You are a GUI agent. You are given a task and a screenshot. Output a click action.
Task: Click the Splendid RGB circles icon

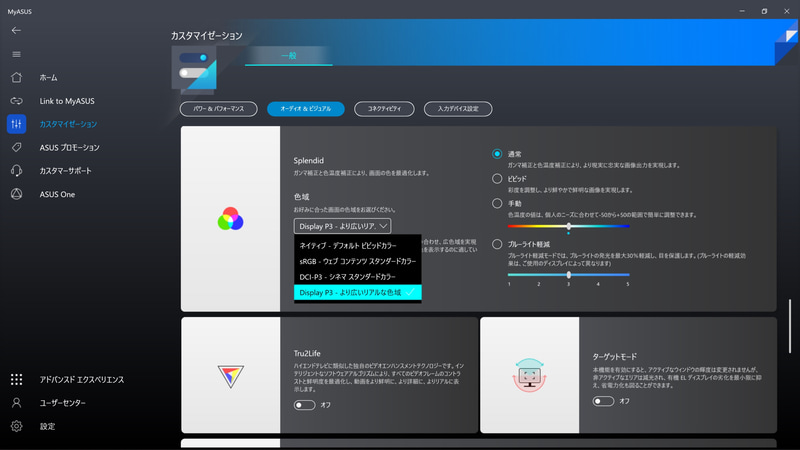[x=231, y=219]
